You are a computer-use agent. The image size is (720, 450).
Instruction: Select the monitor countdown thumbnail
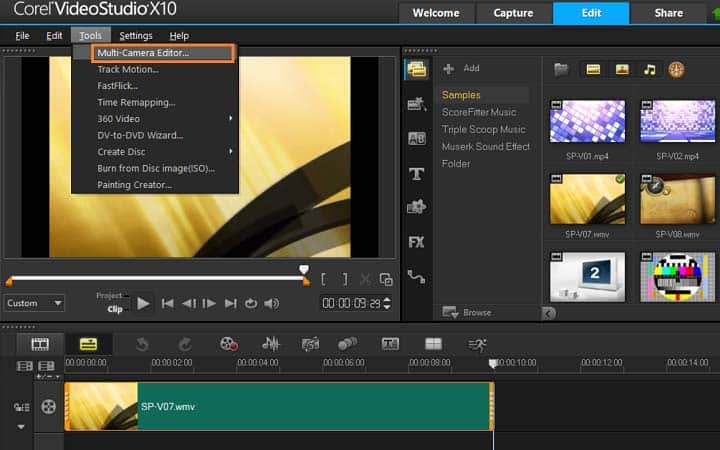[x=587, y=277]
